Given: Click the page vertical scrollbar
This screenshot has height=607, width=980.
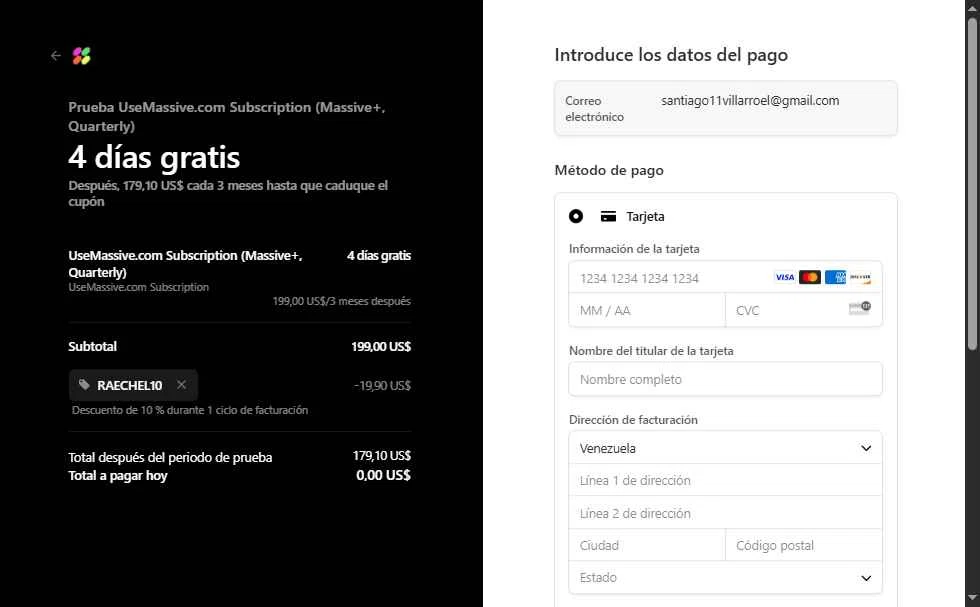Looking at the screenshot, I should click(x=972, y=184).
